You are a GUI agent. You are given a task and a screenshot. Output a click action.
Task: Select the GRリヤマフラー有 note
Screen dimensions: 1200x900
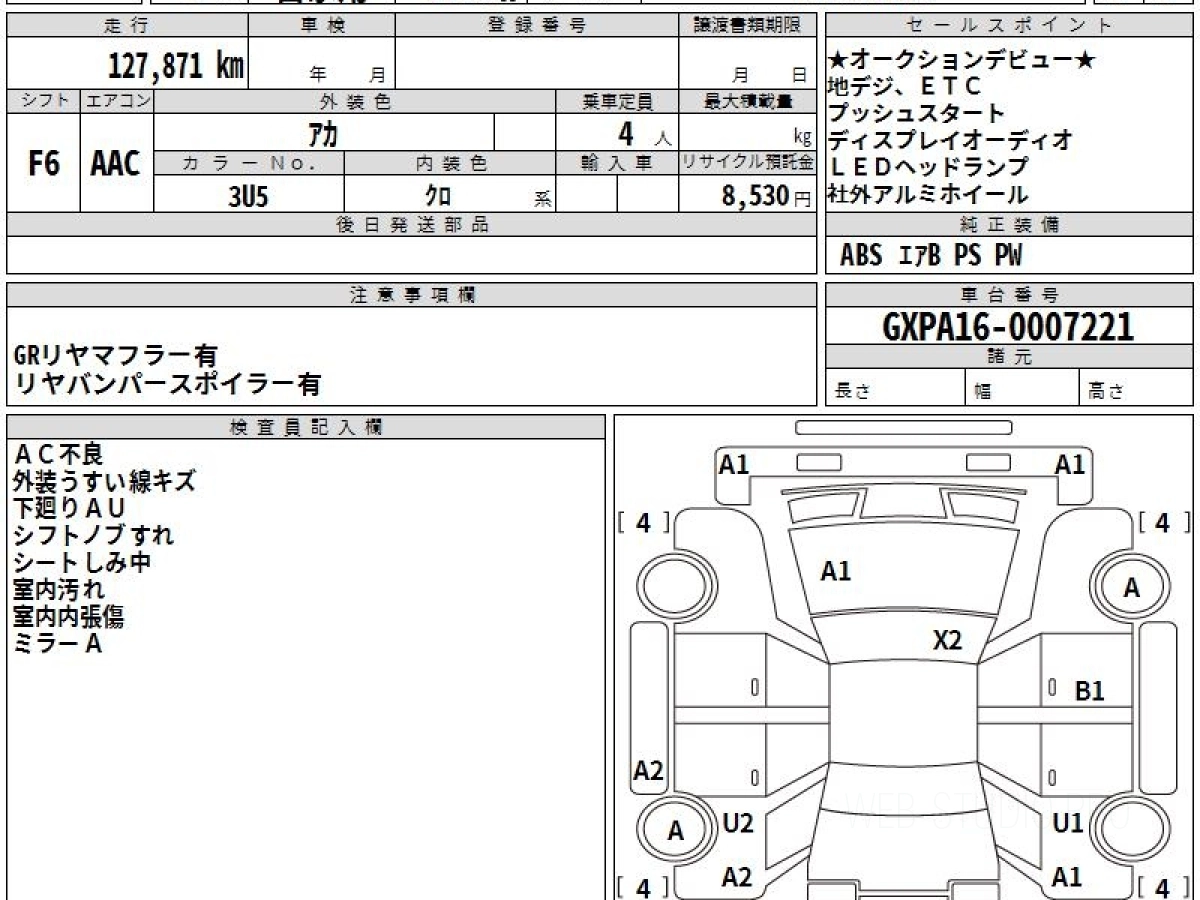116,355
